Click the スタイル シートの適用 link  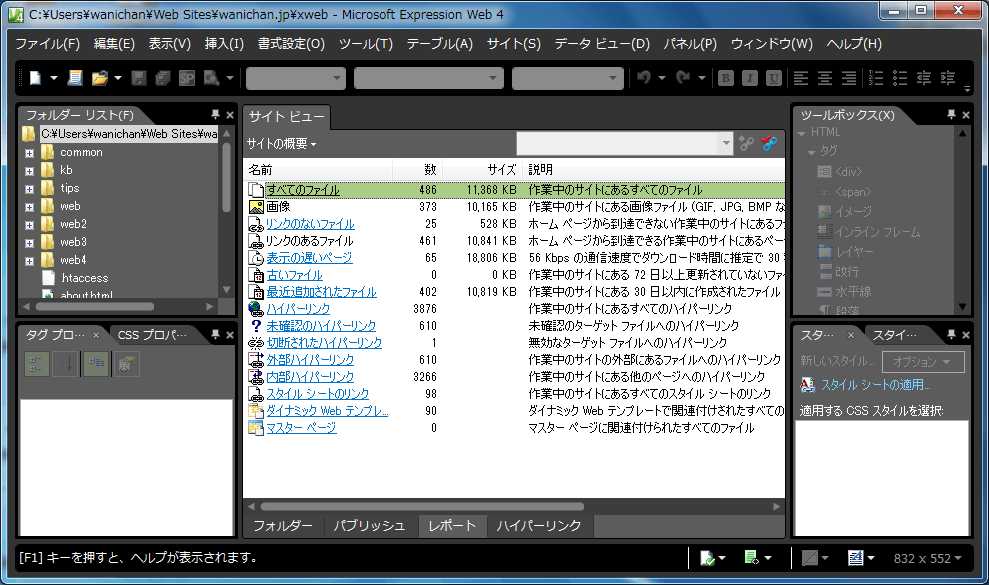(875, 384)
